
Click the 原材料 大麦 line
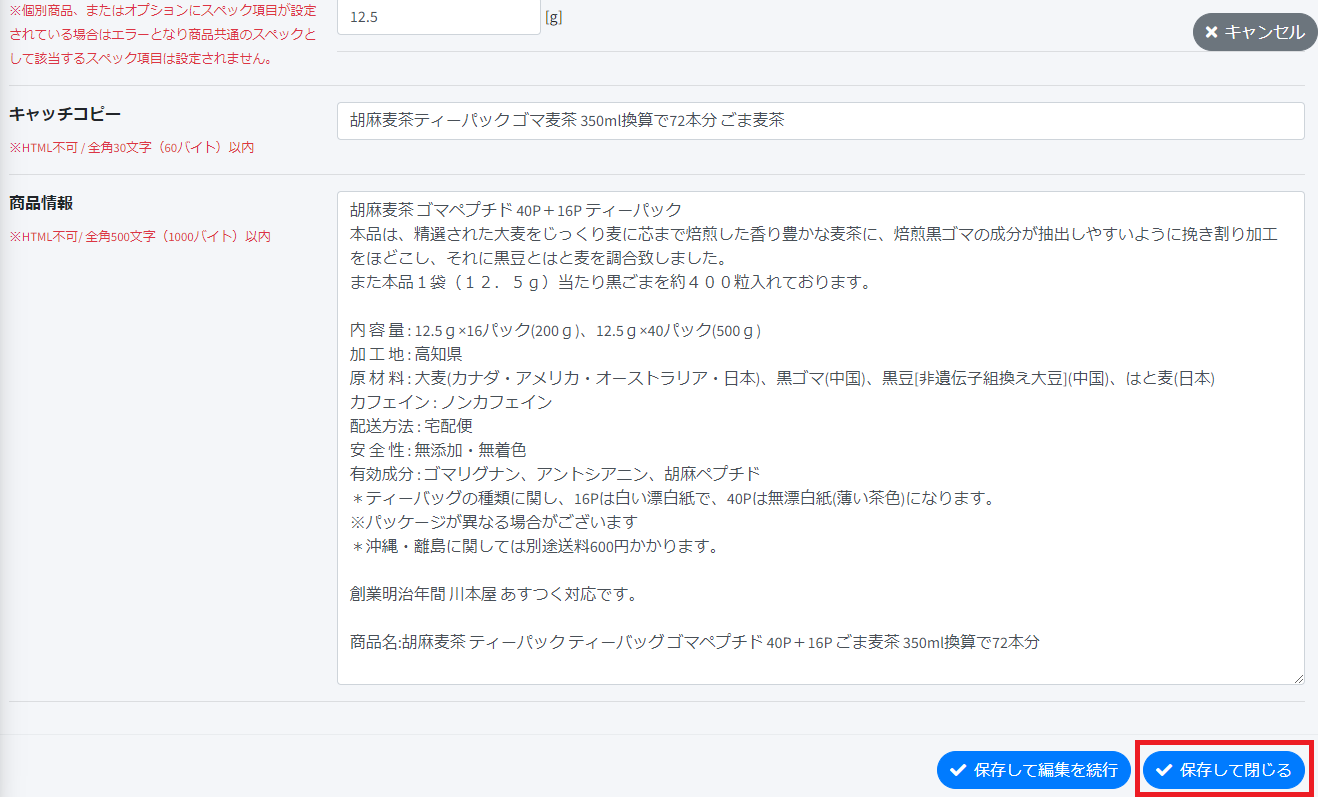click(x=782, y=378)
